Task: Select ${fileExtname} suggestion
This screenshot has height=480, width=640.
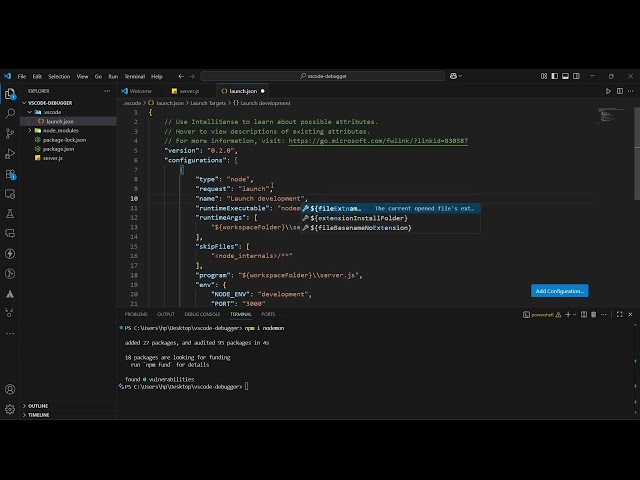Action: coord(391,209)
